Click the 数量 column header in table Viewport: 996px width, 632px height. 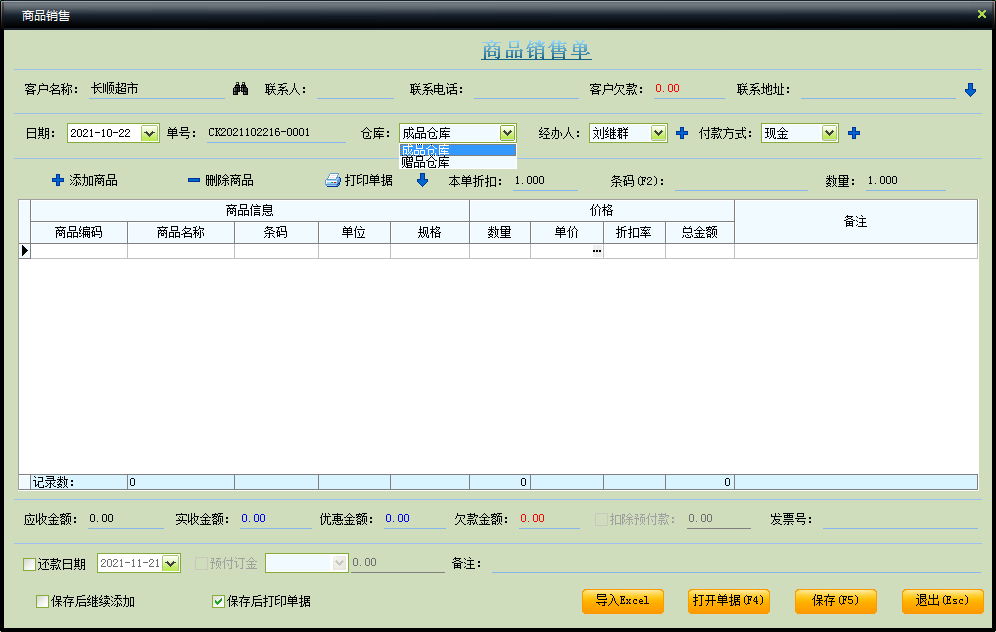[x=500, y=232]
